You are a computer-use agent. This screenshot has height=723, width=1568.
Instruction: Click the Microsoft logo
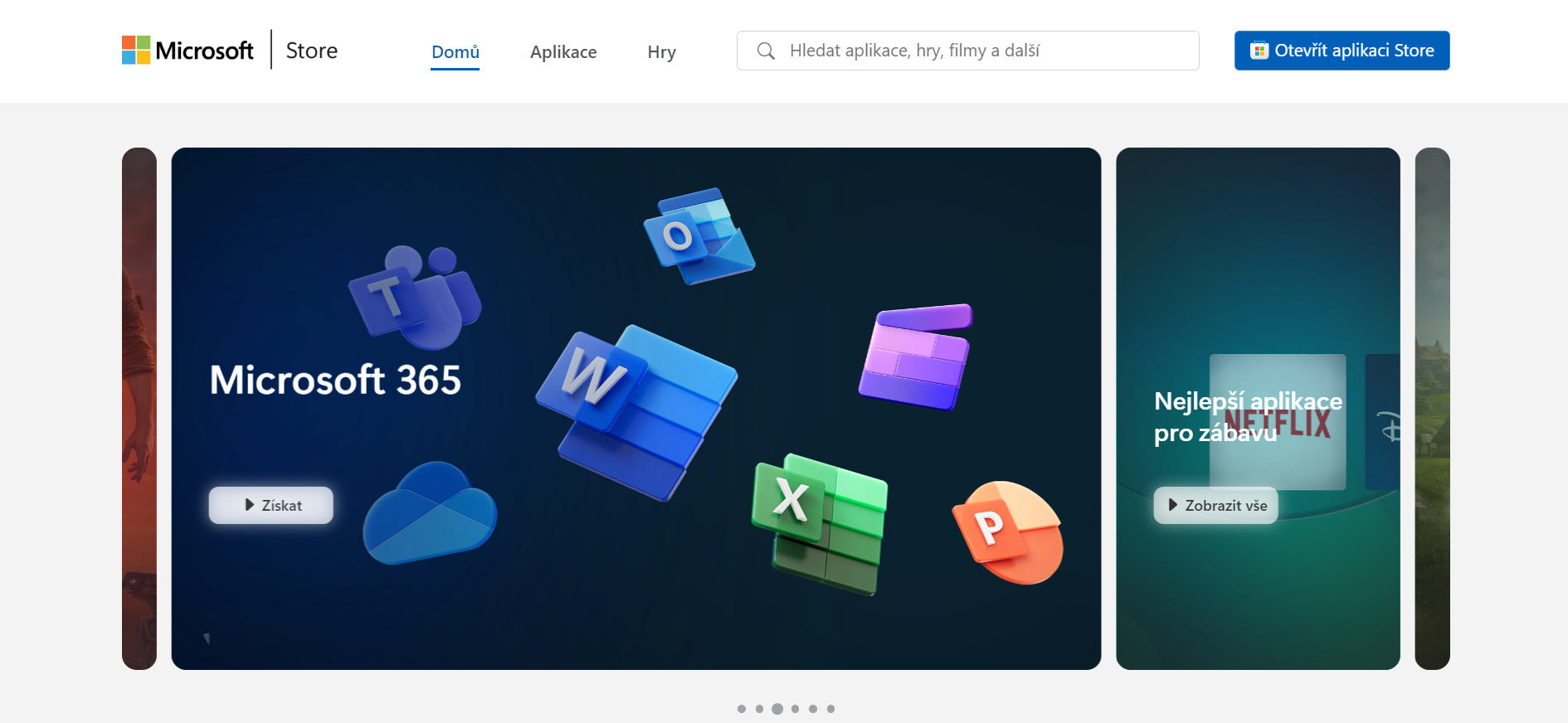(x=187, y=51)
